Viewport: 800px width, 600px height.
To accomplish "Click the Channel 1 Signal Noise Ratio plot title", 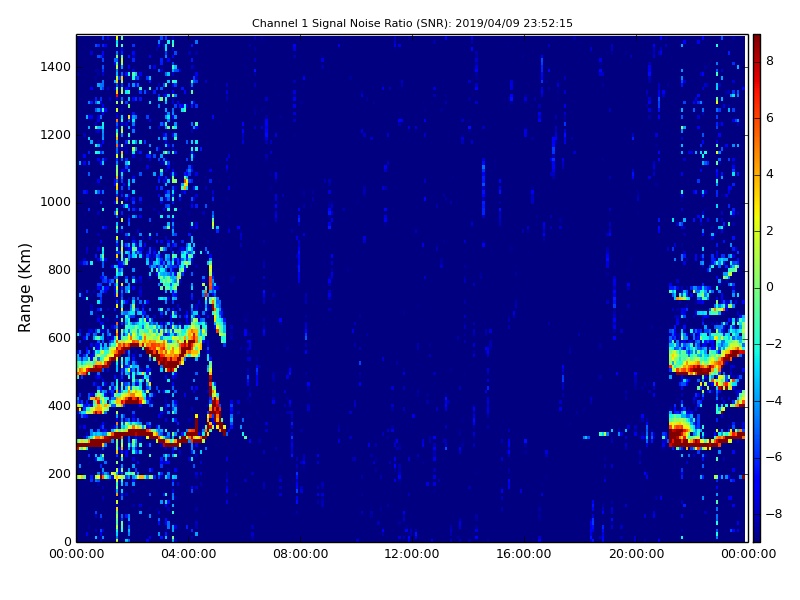I will tap(412, 23).
